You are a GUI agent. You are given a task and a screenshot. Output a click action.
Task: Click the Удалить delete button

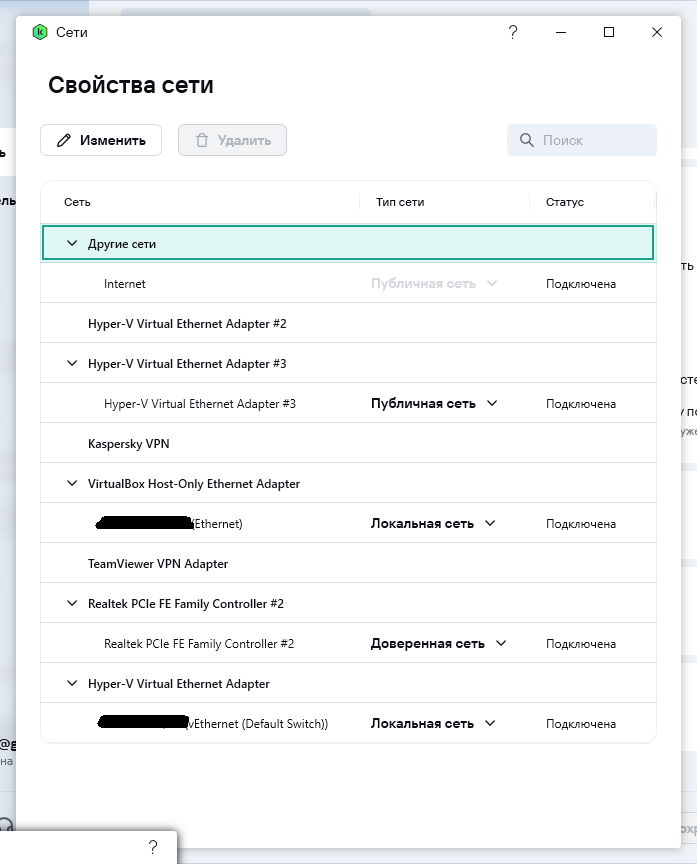pyautogui.click(x=232, y=140)
